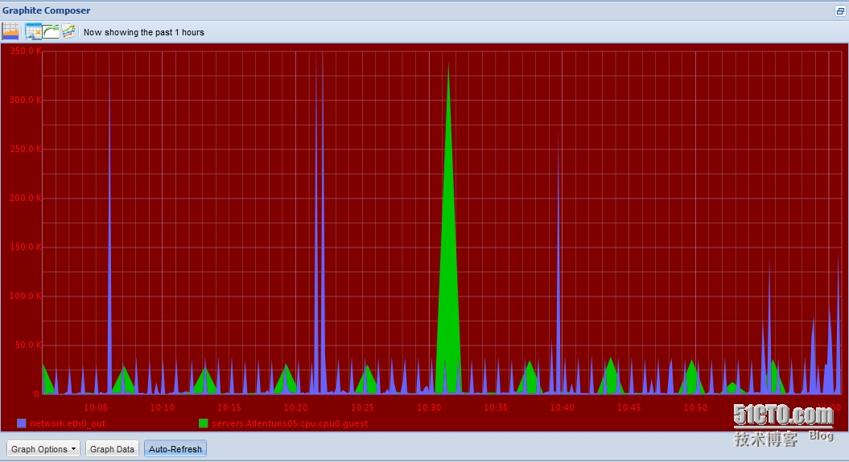849x462 pixels.
Task: Click the curved arrow recent data icon
Action: coord(51,32)
